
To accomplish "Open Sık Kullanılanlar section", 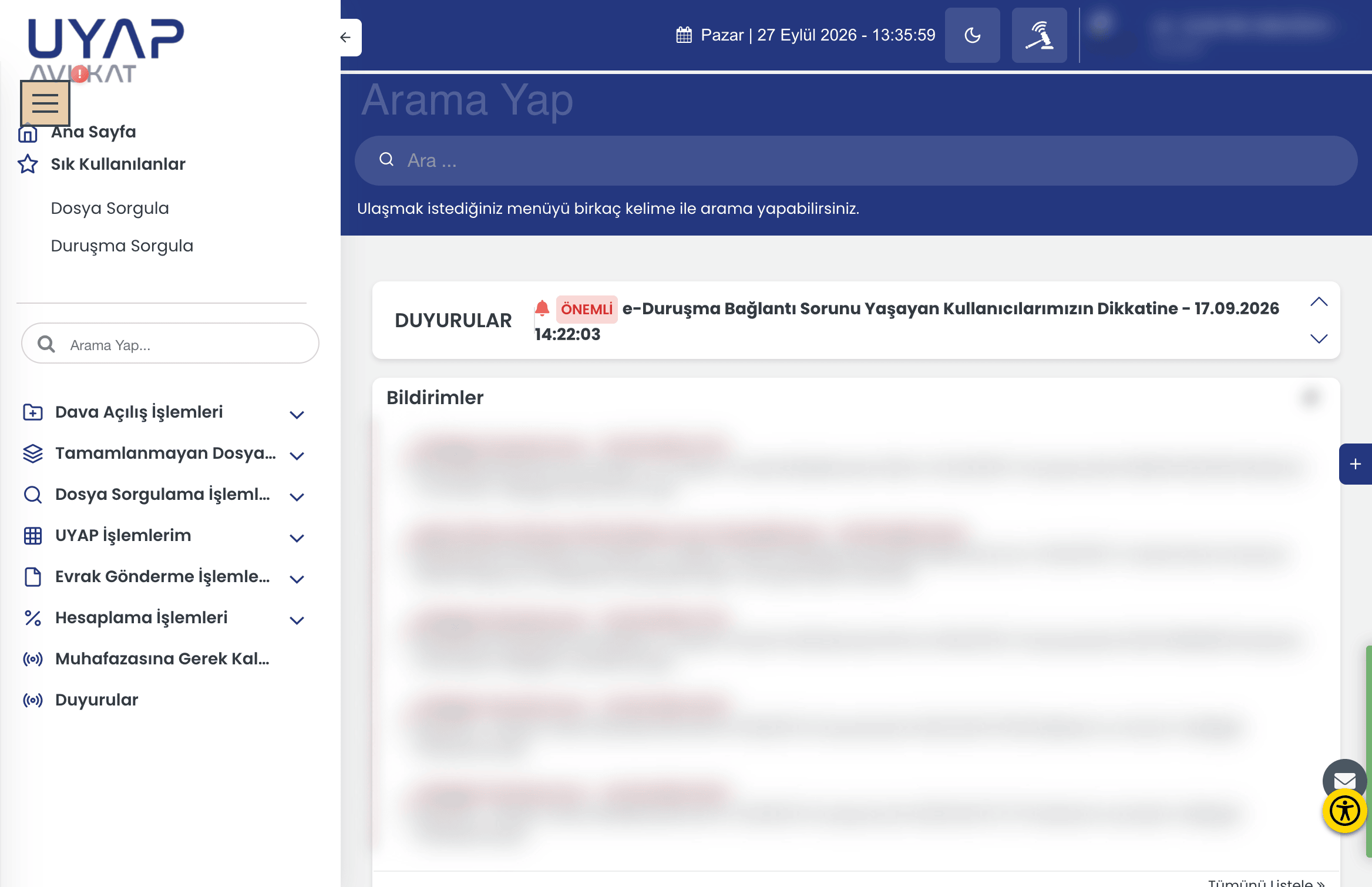I will click(118, 164).
